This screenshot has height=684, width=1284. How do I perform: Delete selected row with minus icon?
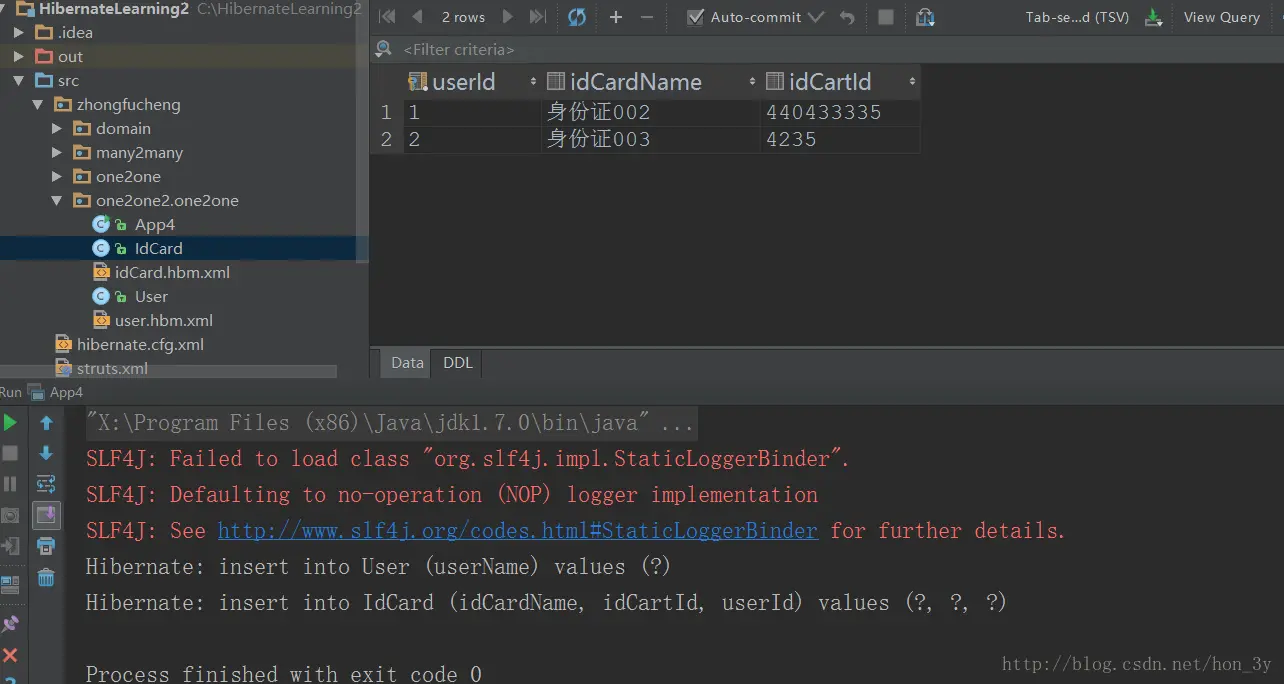646,17
